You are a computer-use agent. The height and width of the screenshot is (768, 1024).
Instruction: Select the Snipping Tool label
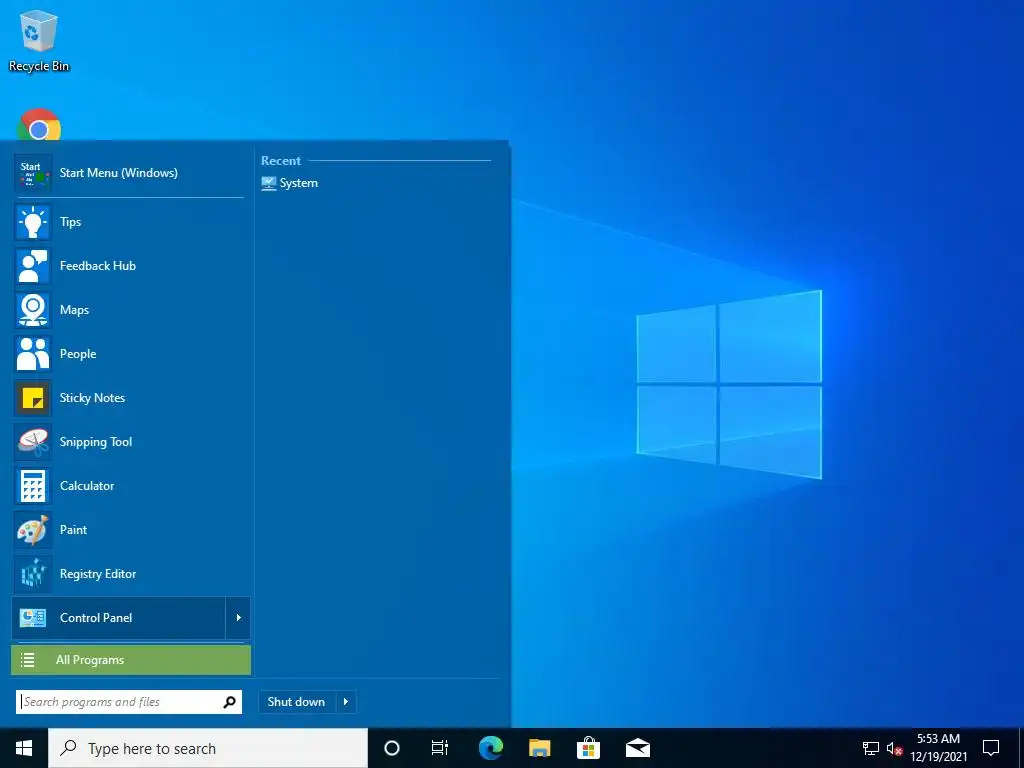(x=96, y=442)
